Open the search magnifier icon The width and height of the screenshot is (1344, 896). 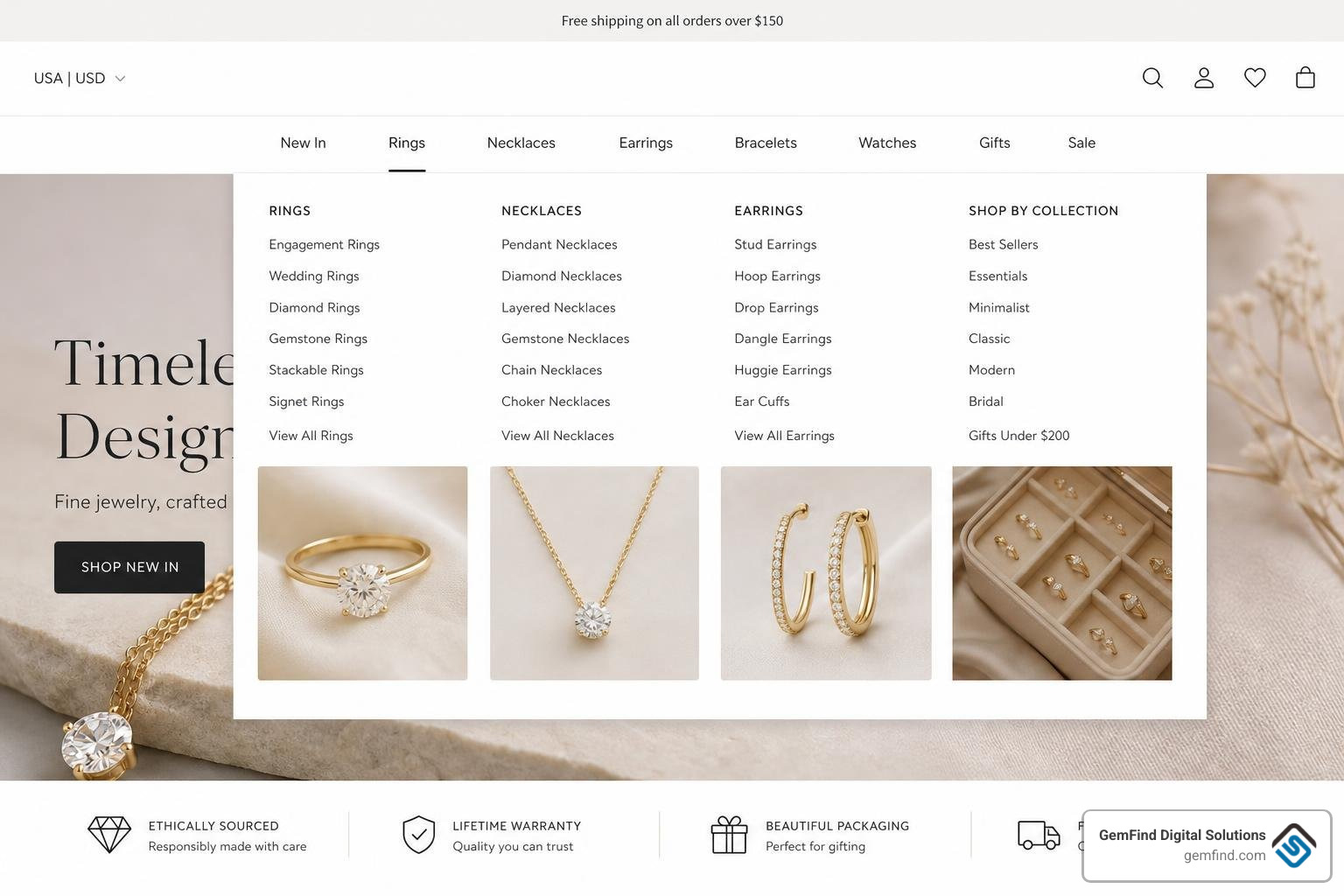pos(1152,78)
